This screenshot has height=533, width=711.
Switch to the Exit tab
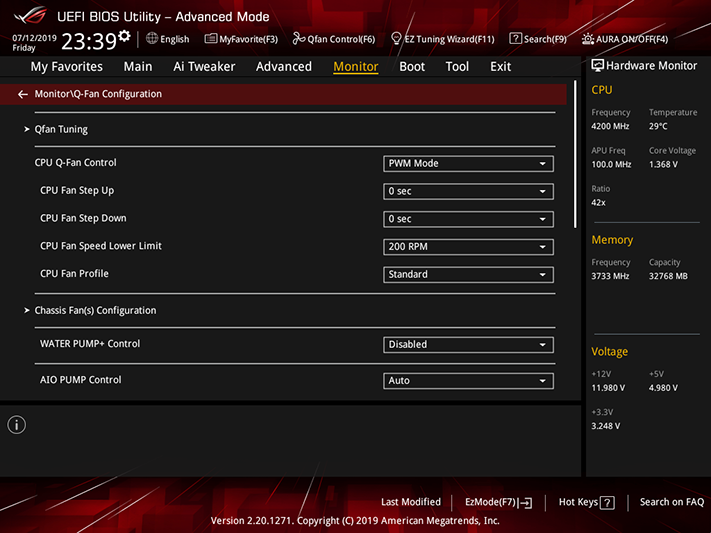[501, 67]
